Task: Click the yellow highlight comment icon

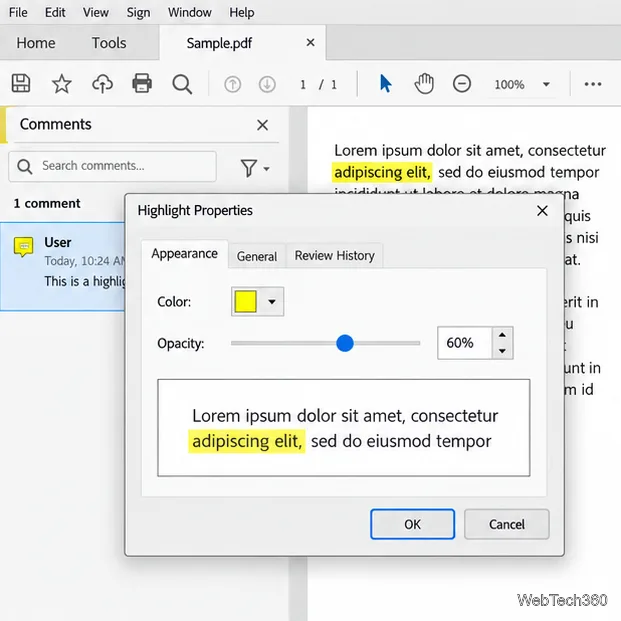Action: (x=23, y=247)
